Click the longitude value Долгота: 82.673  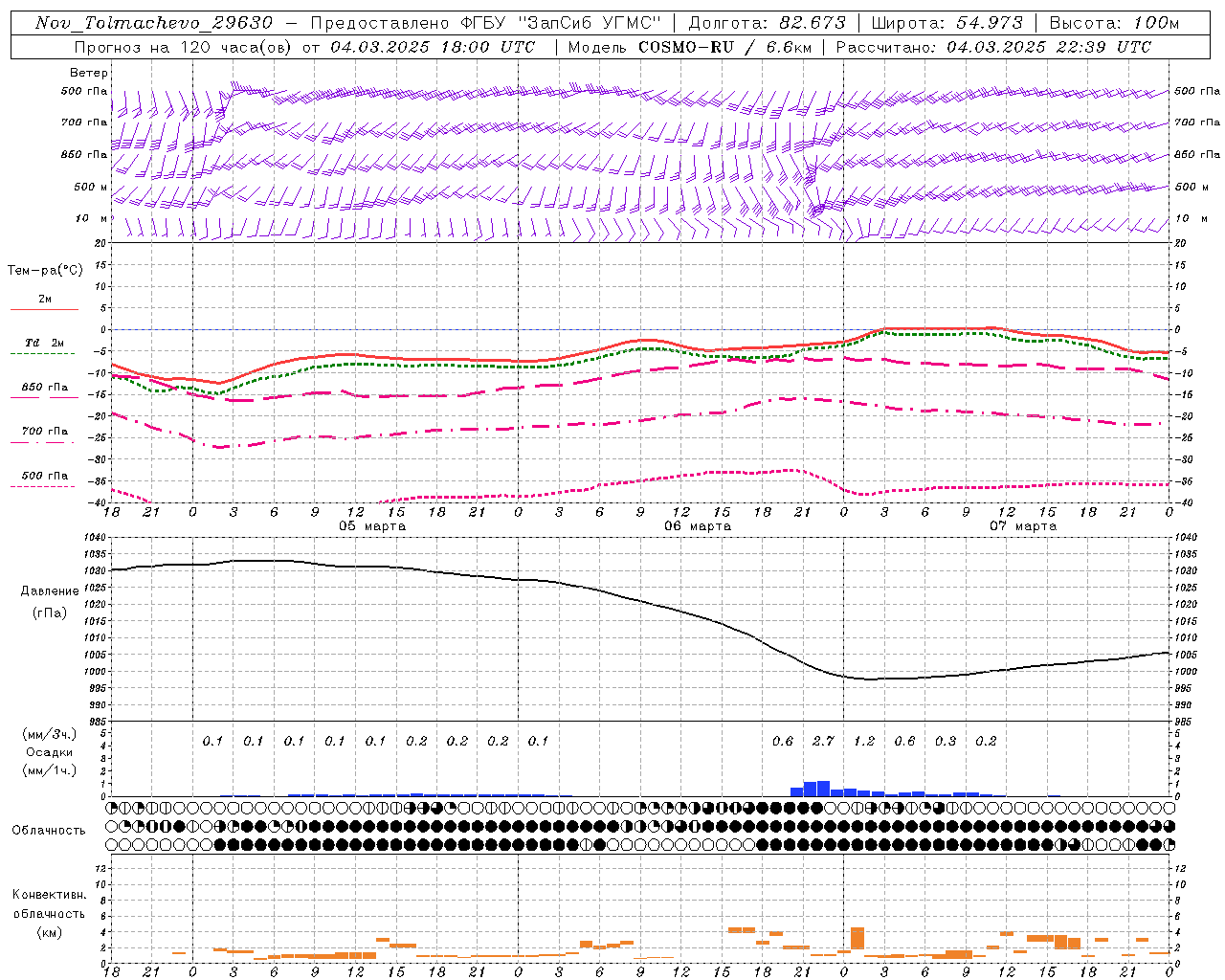pos(768,23)
